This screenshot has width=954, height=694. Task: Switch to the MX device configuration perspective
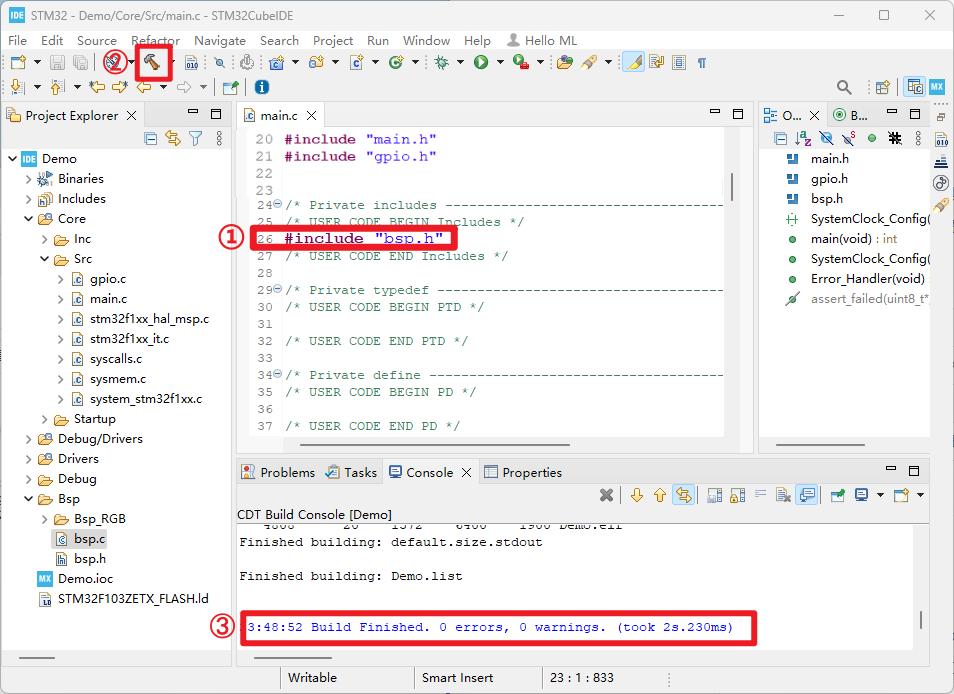[x=937, y=86]
